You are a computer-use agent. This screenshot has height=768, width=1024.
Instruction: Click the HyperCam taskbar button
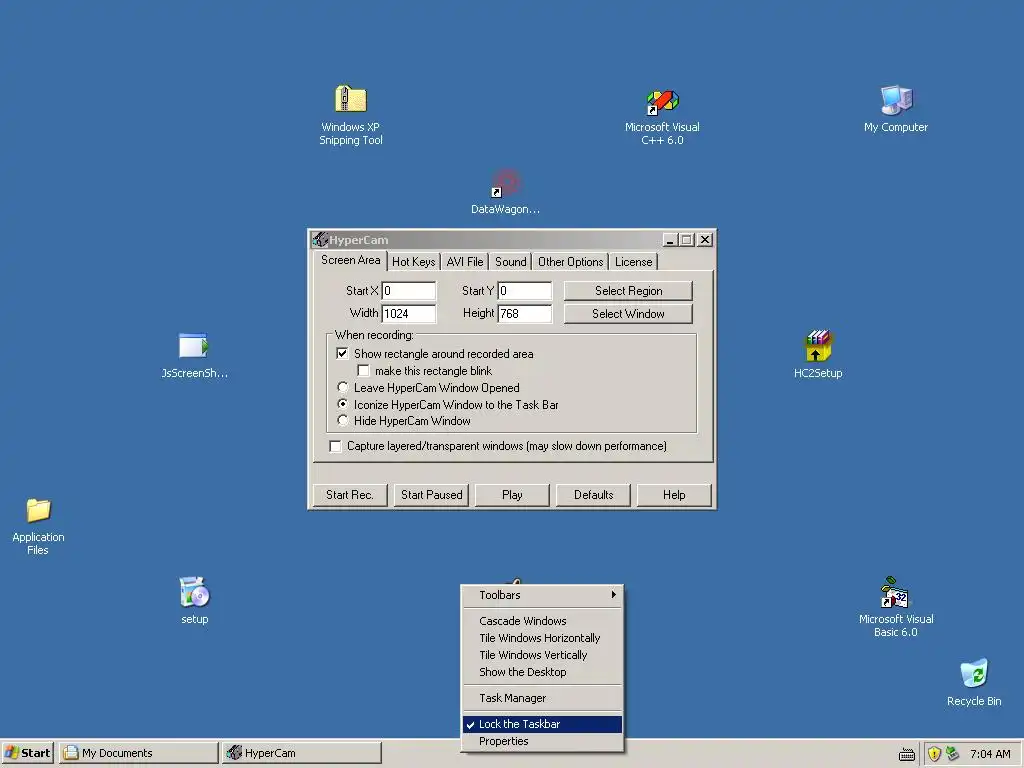[x=302, y=753]
